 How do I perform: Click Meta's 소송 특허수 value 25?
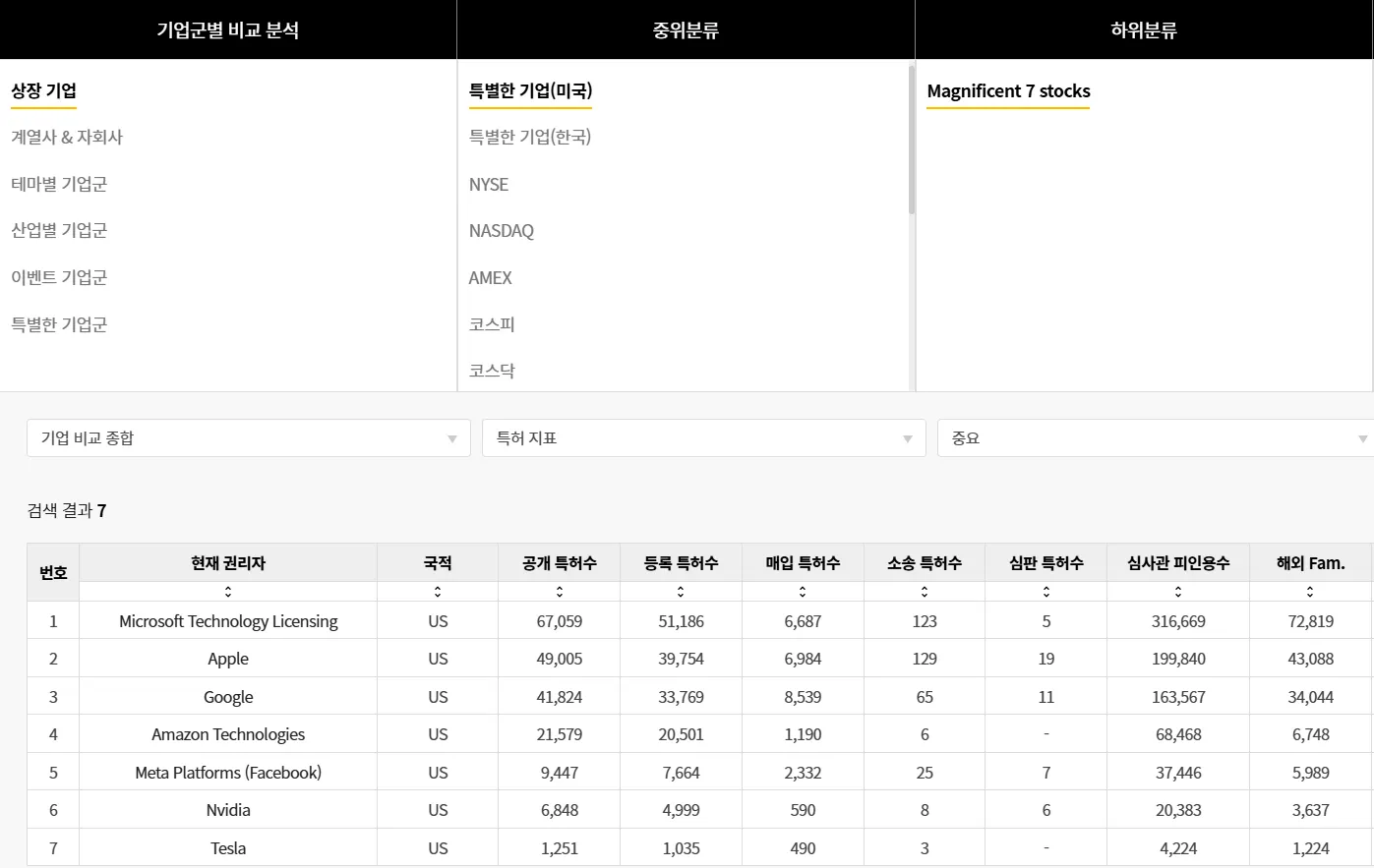pos(925,773)
